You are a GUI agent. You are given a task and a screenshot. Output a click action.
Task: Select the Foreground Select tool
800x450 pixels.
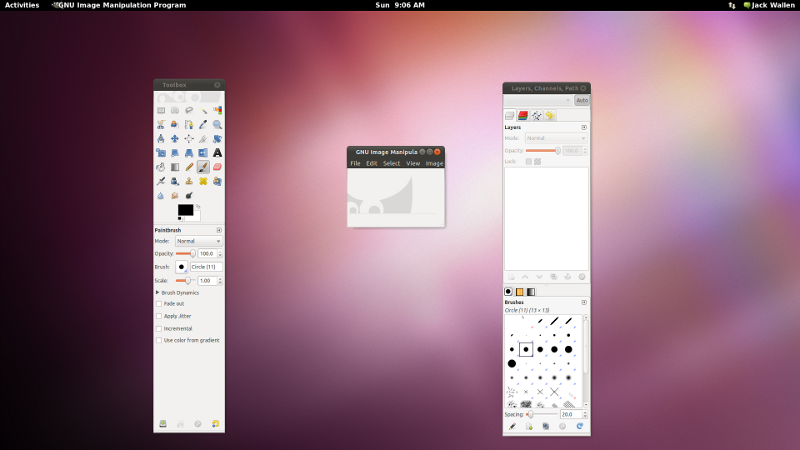coord(175,124)
